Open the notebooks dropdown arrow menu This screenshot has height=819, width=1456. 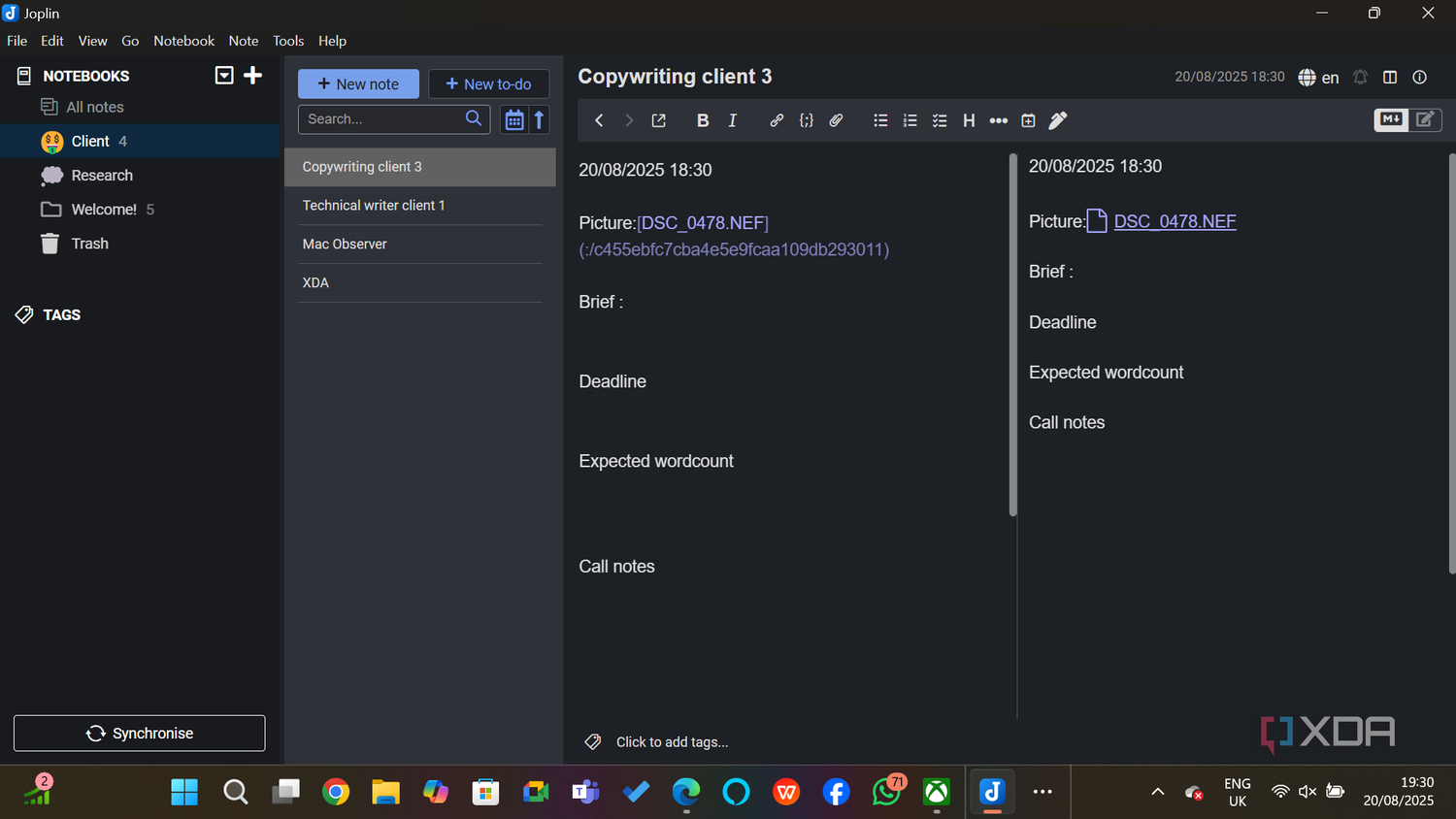click(x=224, y=75)
